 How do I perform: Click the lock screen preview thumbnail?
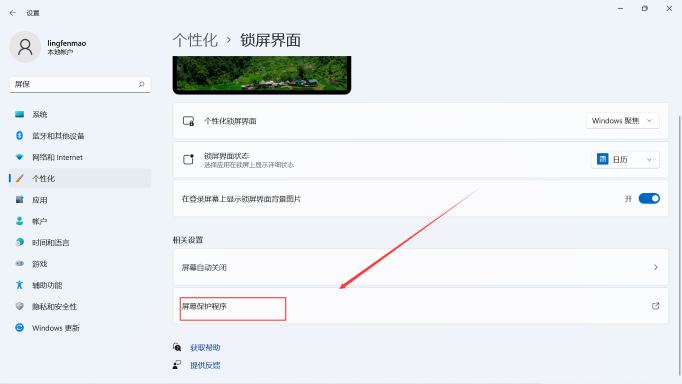pos(262,75)
